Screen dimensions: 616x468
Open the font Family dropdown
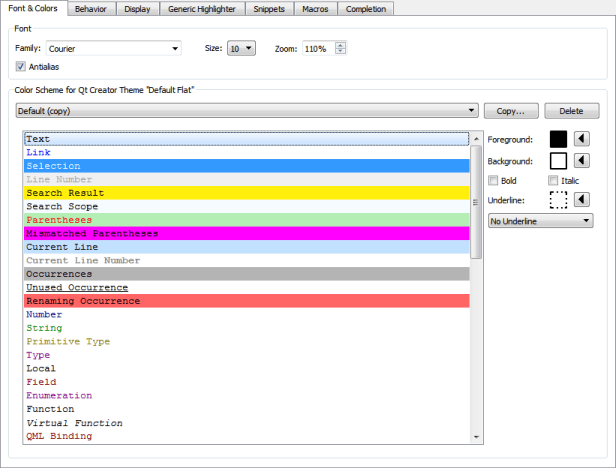tap(174, 48)
